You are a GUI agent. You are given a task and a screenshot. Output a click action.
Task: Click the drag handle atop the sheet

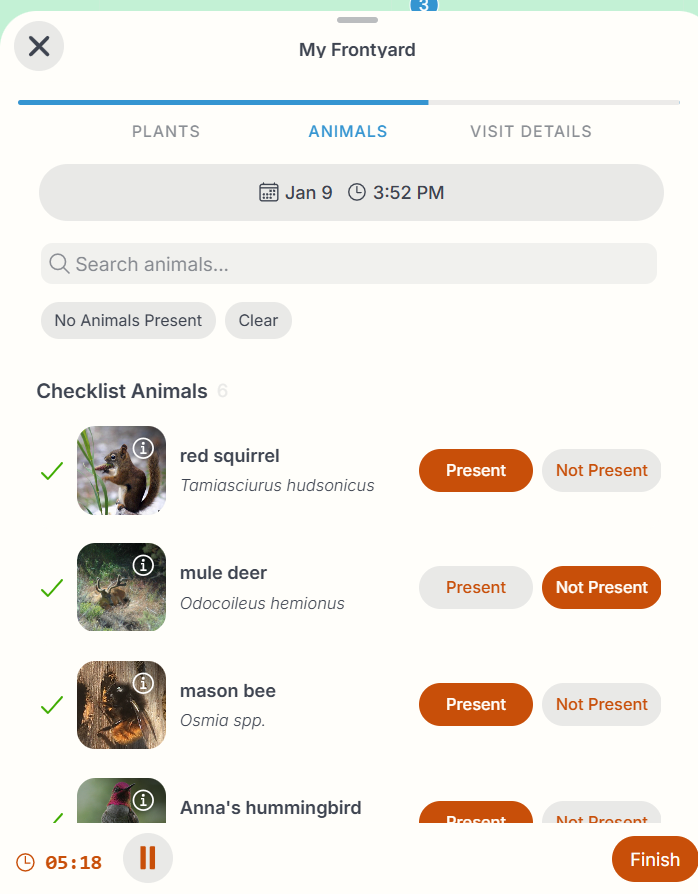(x=357, y=20)
